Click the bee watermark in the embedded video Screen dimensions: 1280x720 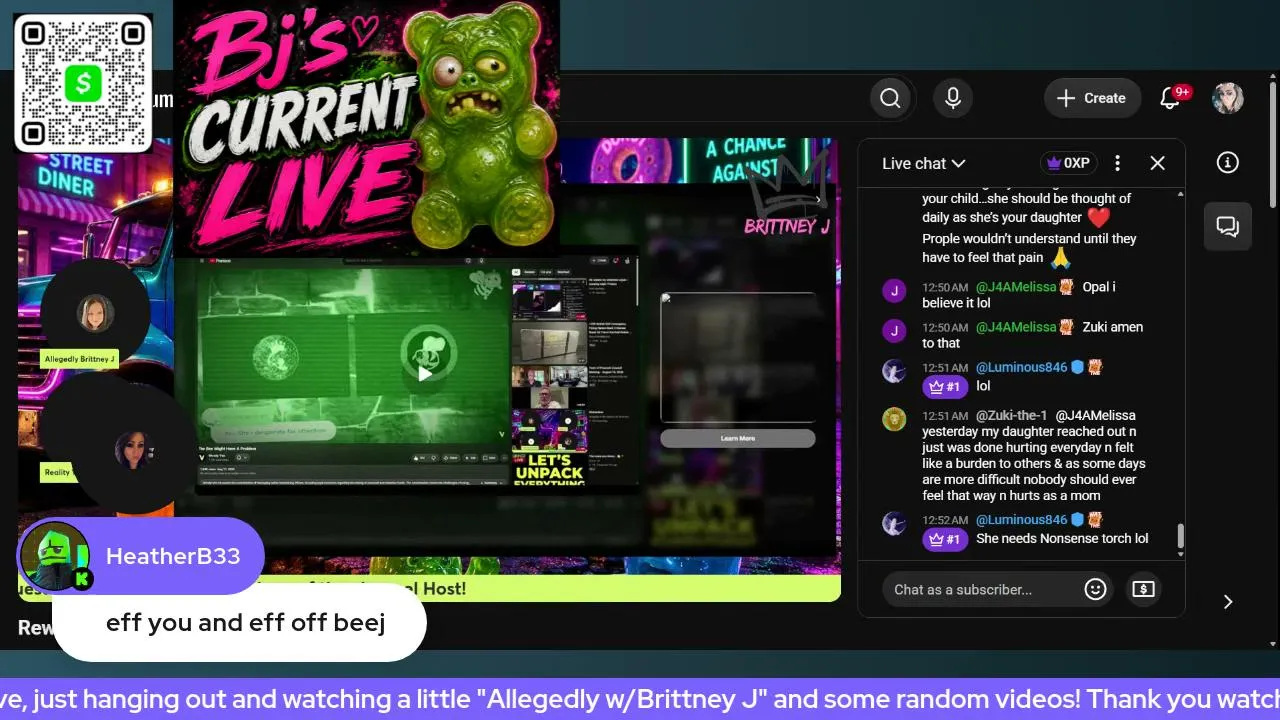click(484, 286)
